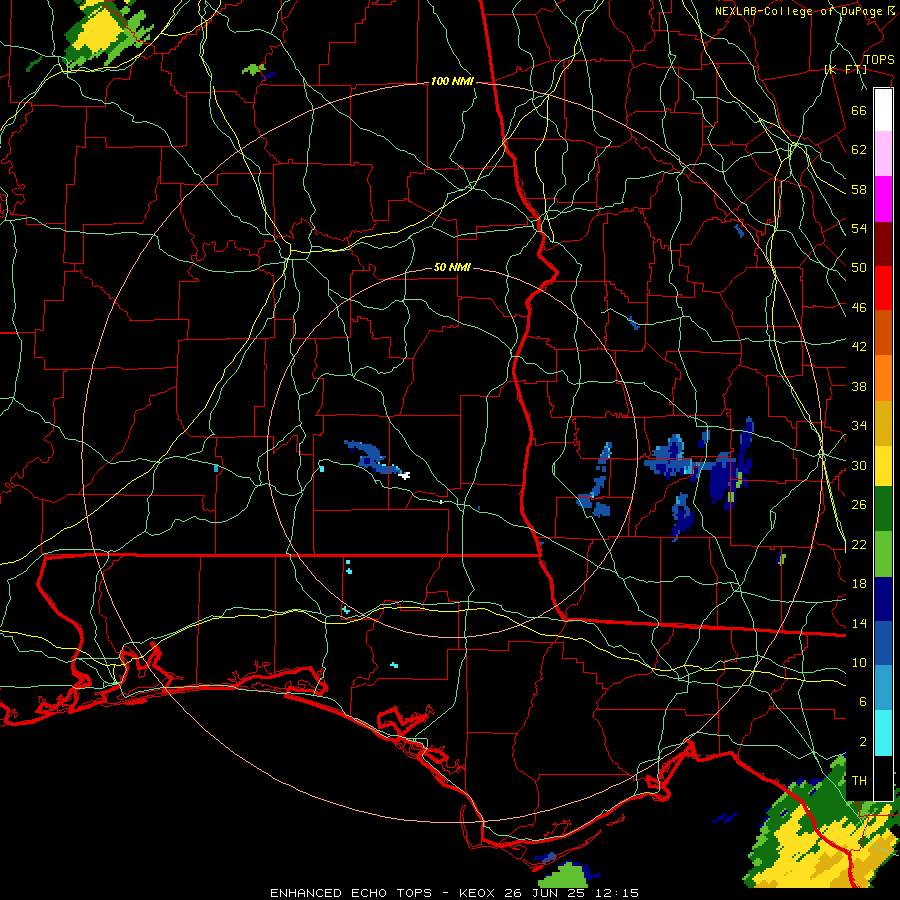Select the light green legend color block
The width and height of the screenshot is (900, 900).
point(883,554)
